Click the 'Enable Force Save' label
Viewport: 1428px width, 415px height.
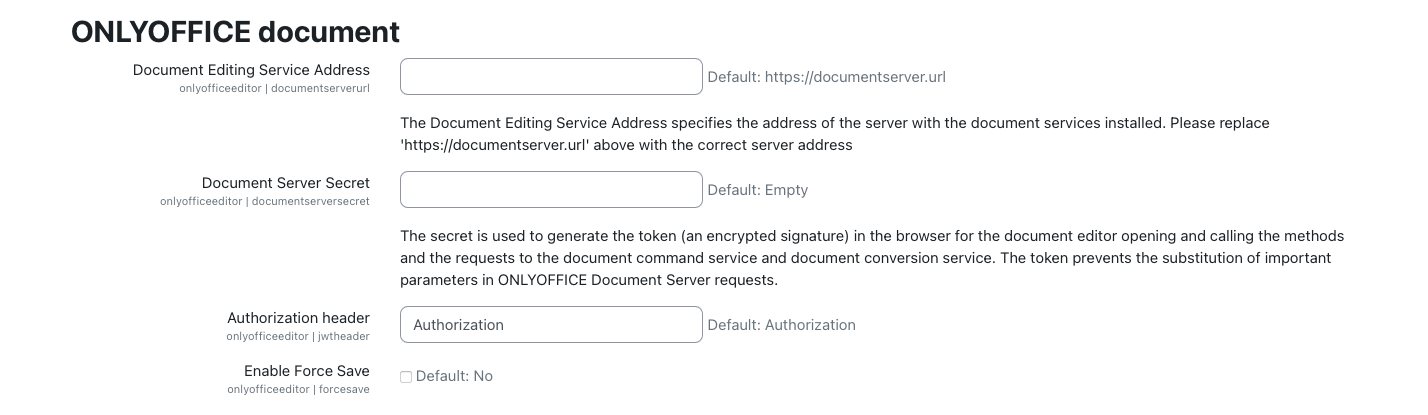[x=306, y=371]
